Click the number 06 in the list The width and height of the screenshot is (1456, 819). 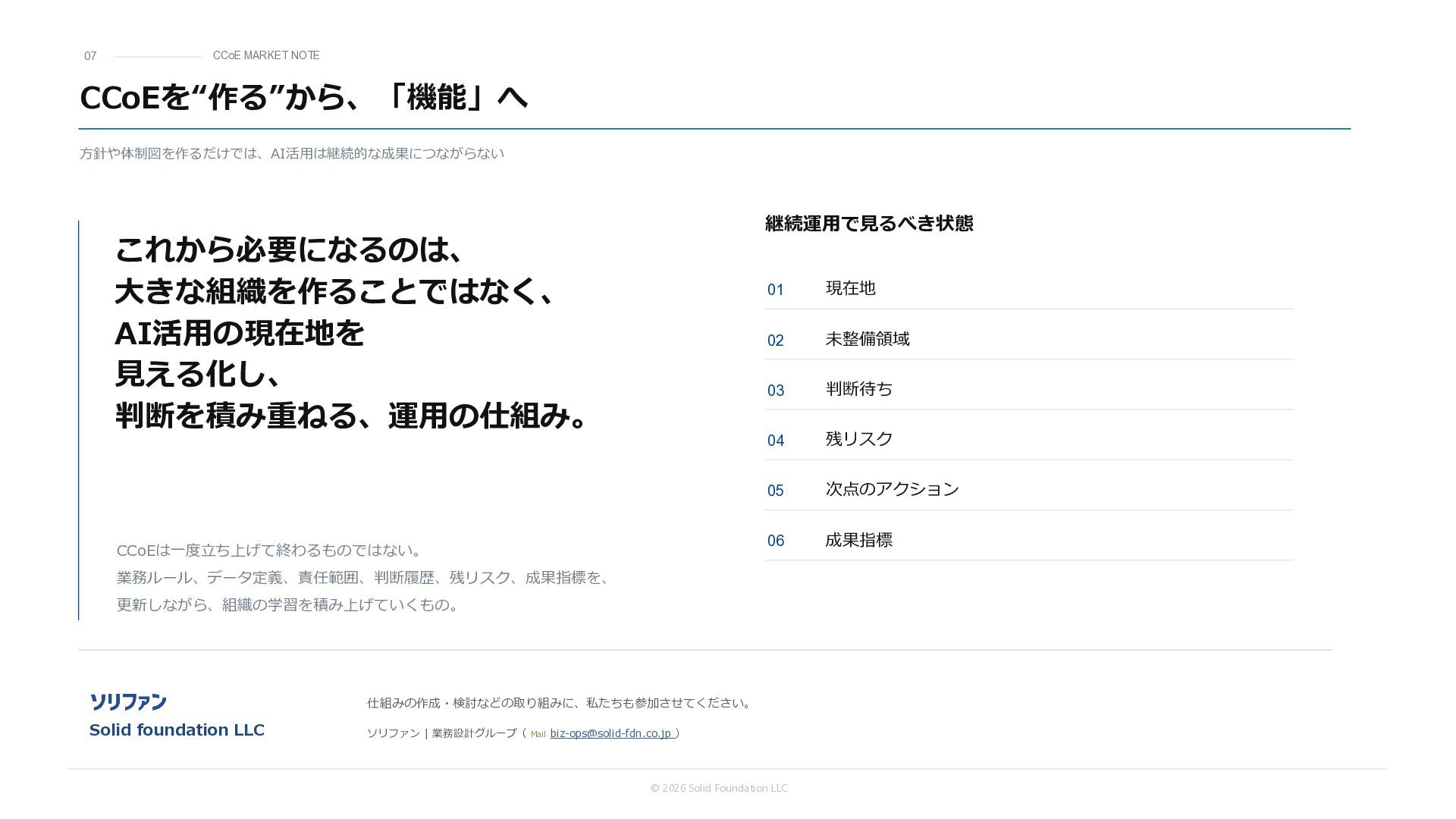[775, 541]
